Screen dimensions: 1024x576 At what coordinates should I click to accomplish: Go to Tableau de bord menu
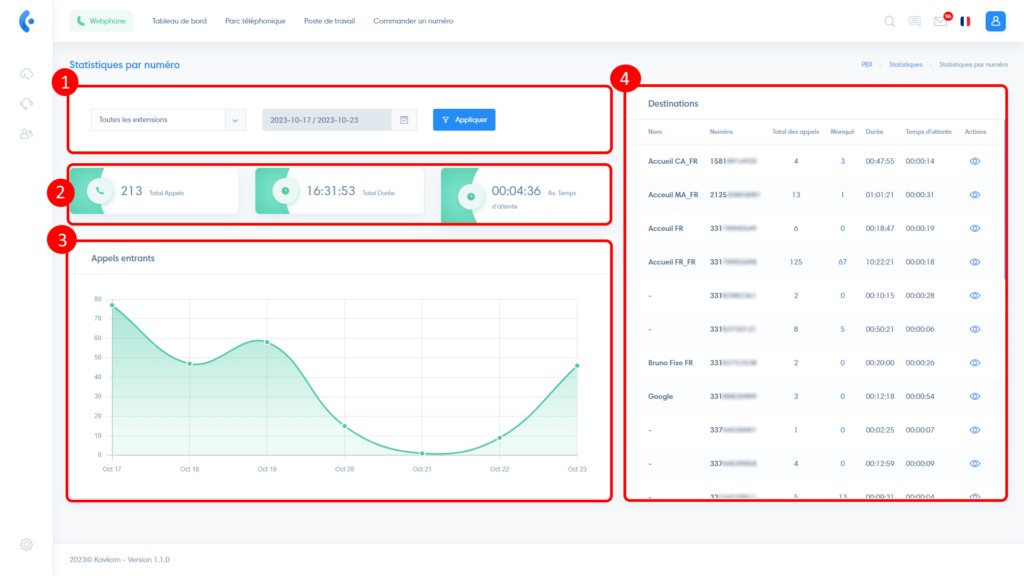pyautogui.click(x=179, y=21)
